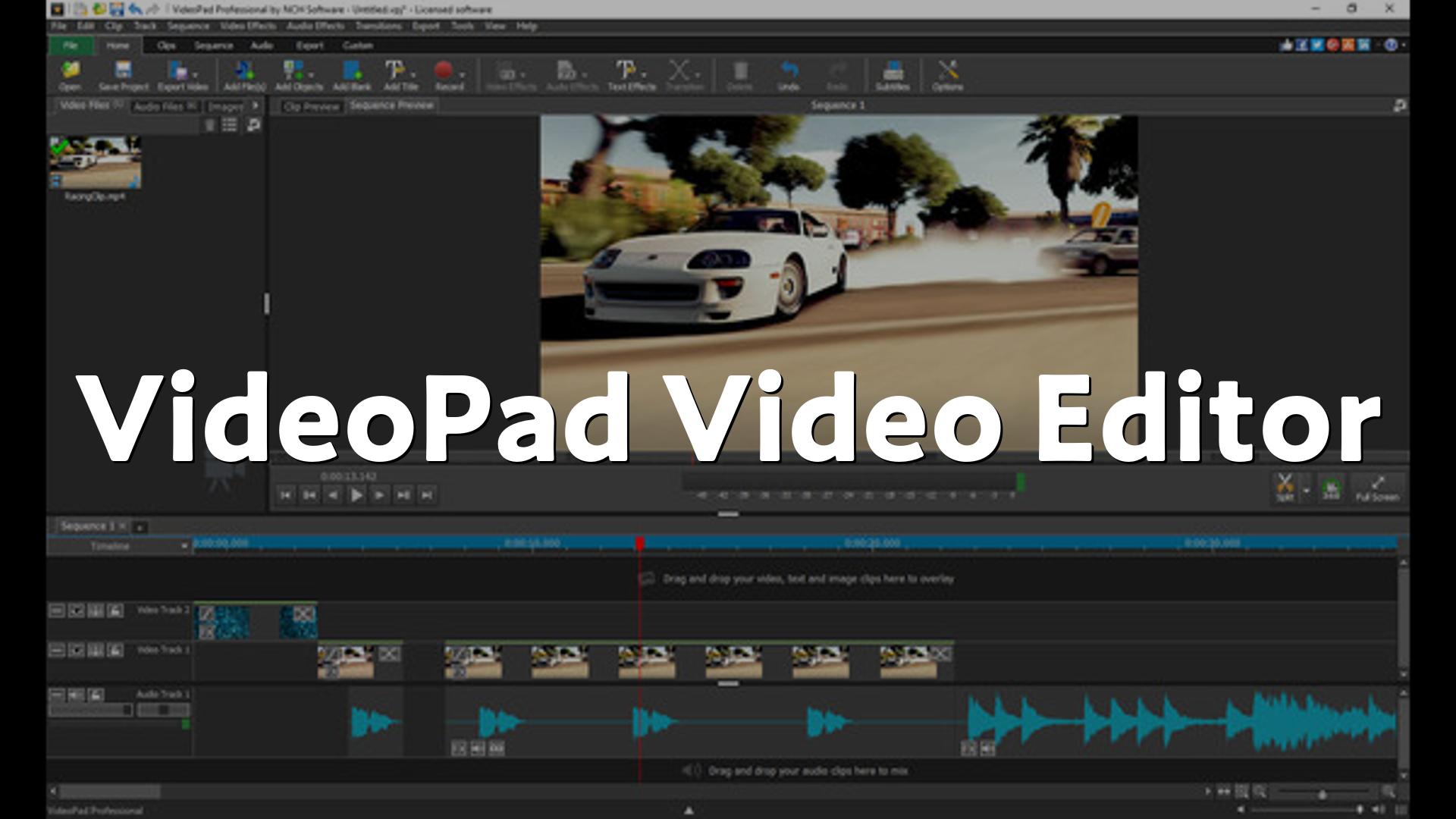
Task: Expand the Split options dropdown arrow
Action: click(1306, 491)
